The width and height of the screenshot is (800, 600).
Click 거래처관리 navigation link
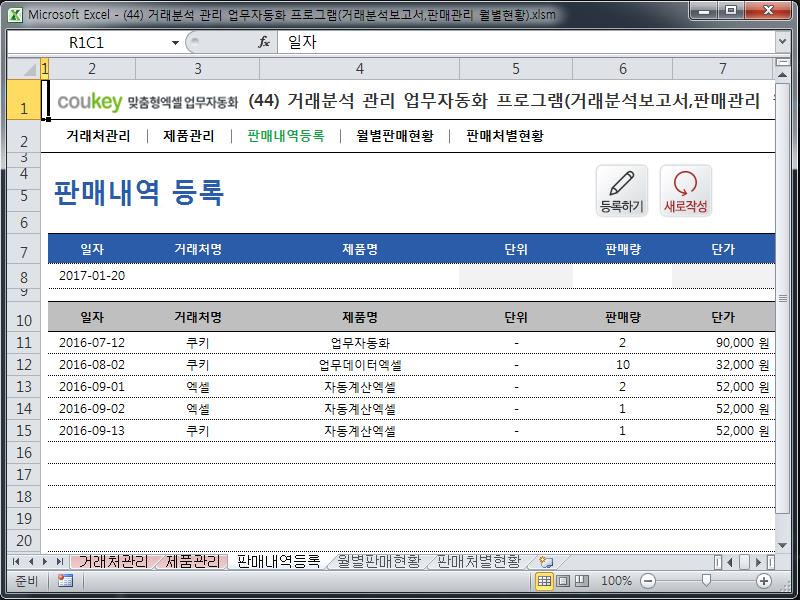point(98,136)
